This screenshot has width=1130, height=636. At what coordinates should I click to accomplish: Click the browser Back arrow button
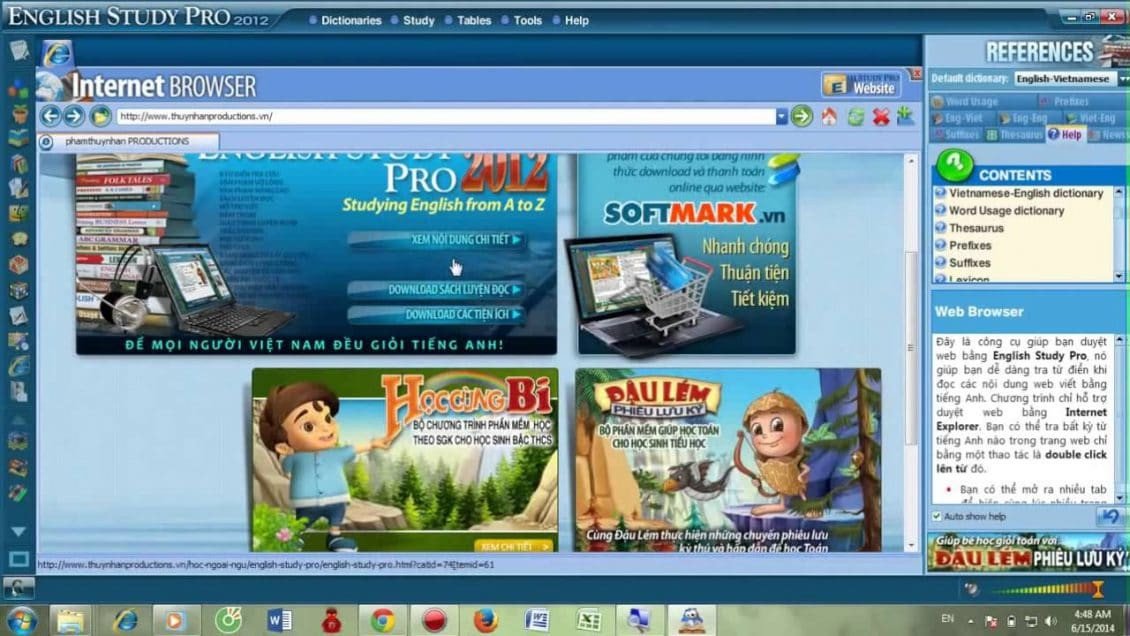(50, 116)
